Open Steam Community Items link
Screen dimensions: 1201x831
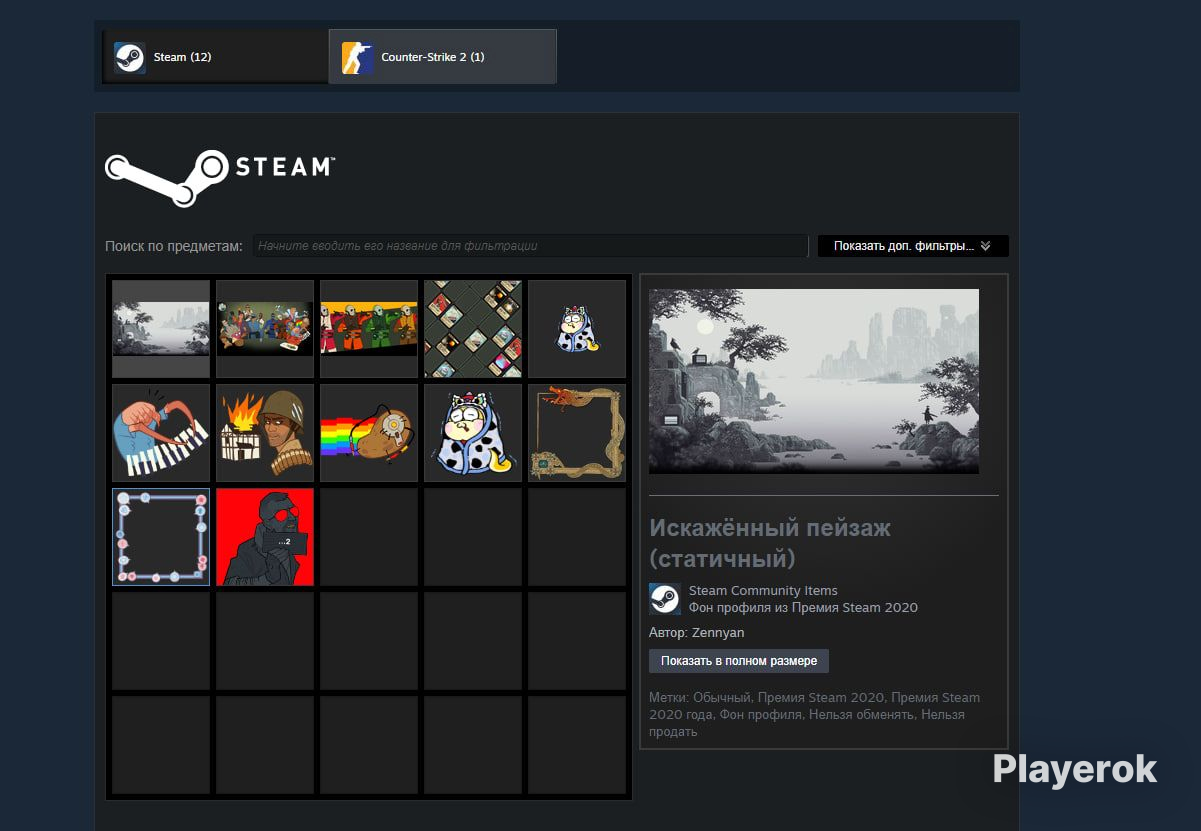[x=763, y=591]
